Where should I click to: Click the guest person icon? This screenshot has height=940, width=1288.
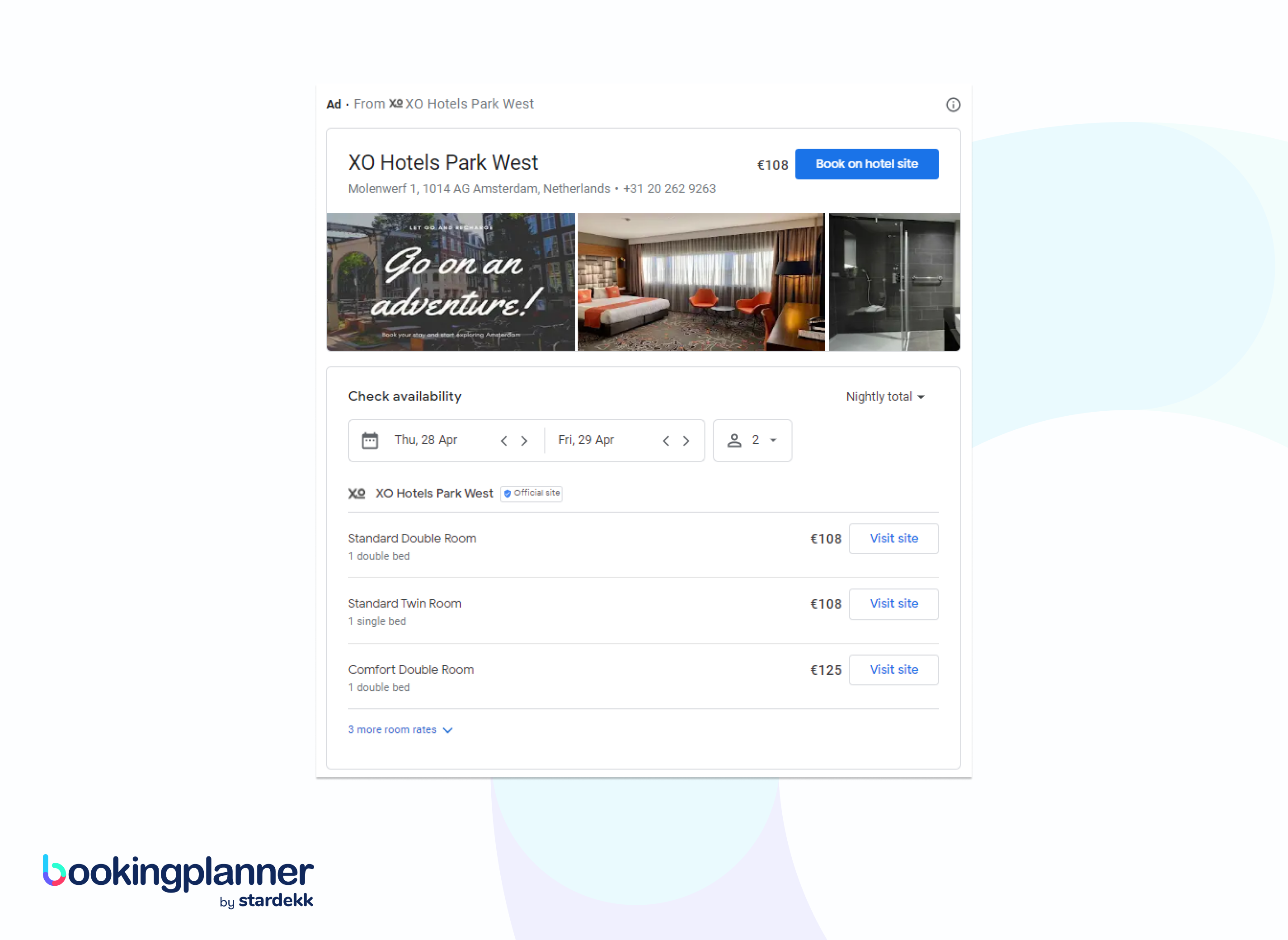coord(734,441)
